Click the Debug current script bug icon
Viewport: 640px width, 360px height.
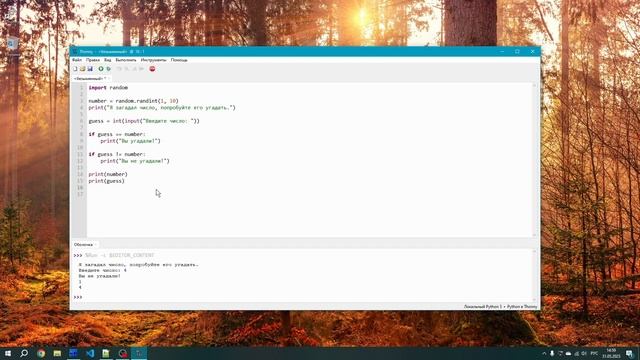(109, 69)
